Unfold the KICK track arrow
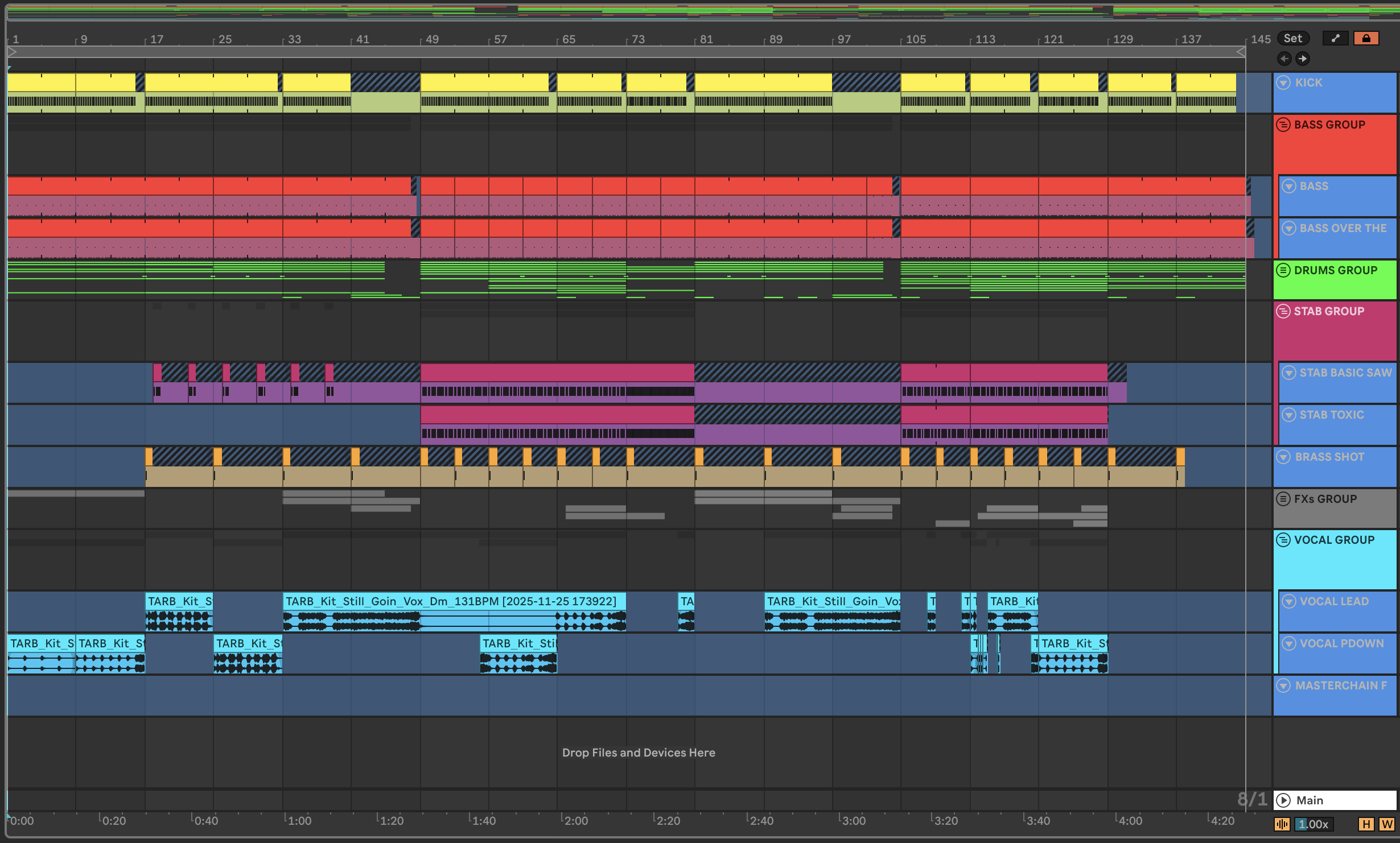Screen dimensions: 1400x843 point(1283,82)
